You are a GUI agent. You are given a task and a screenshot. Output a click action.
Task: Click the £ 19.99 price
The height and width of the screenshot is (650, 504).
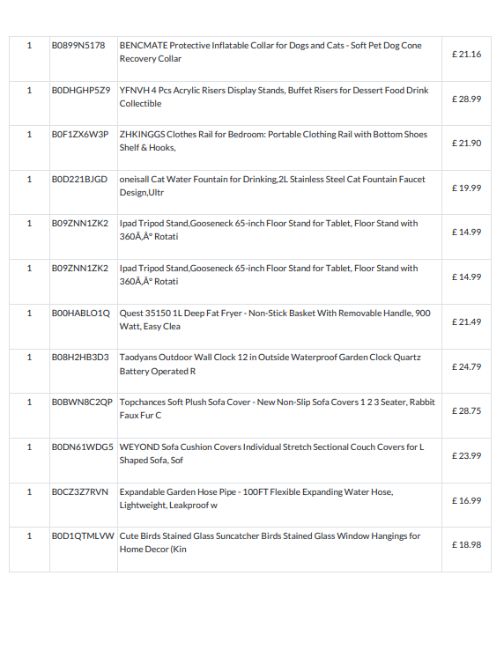pos(466,188)
